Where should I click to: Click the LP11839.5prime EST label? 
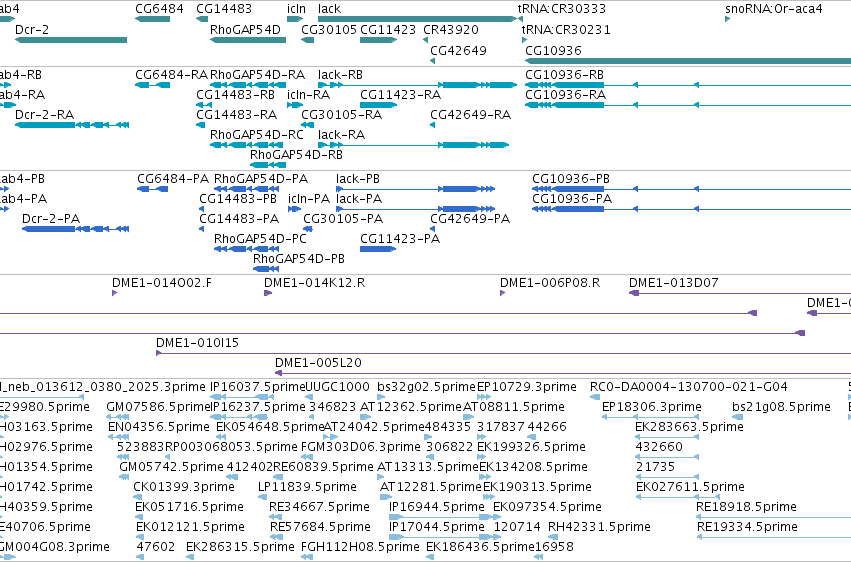pyautogui.click(x=308, y=488)
